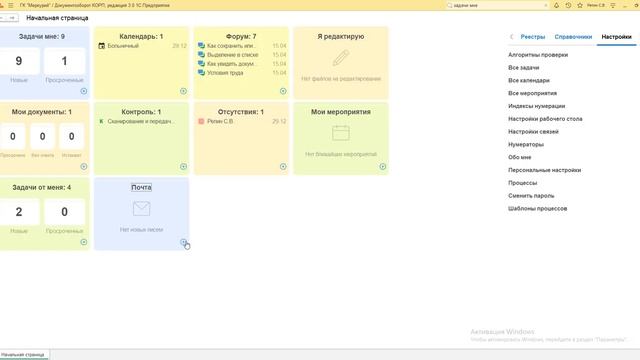Open Нумераторы link
This screenshot has width=640, height=360.
click(x=526, y=144)
